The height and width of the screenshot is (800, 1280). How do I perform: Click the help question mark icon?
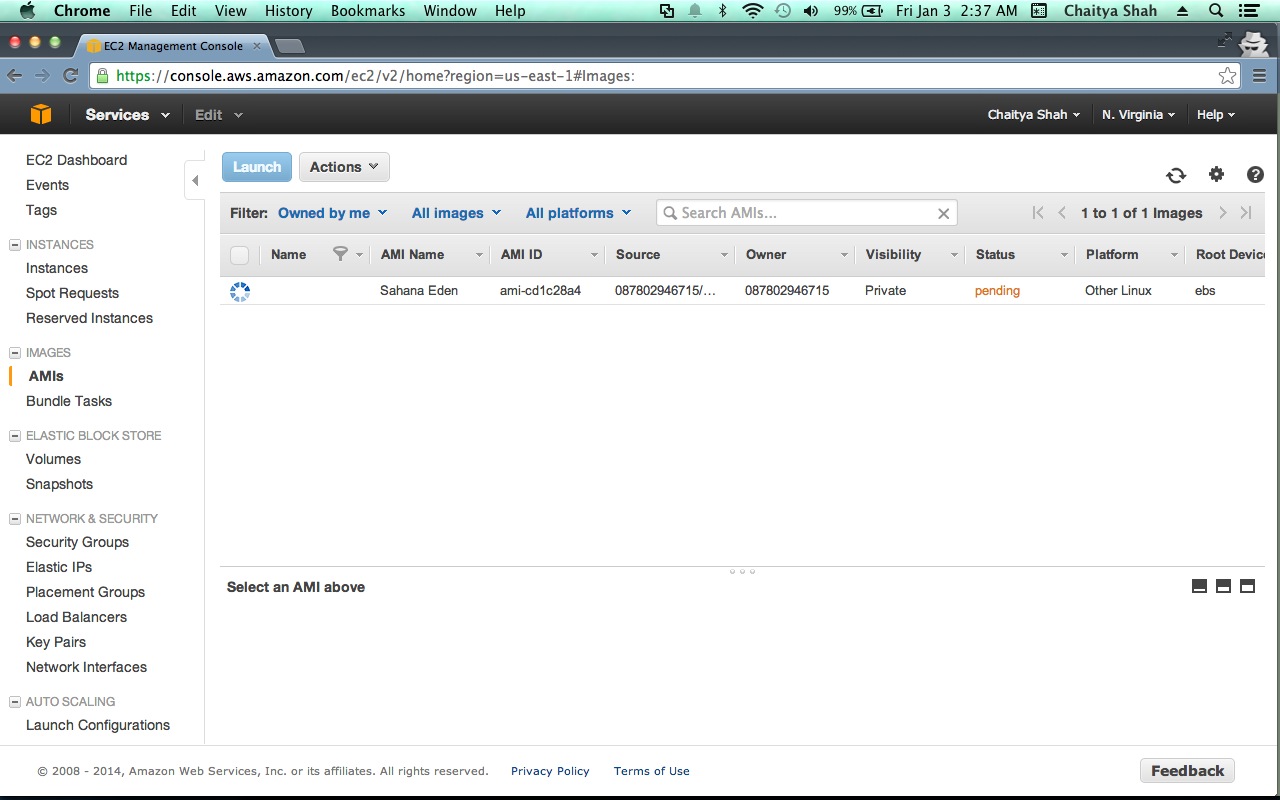(x=1255, y=175)
